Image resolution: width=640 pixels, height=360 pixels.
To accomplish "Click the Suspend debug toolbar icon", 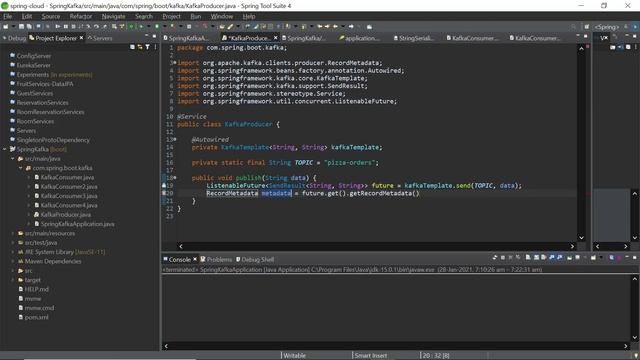I will tap(66, 27).
